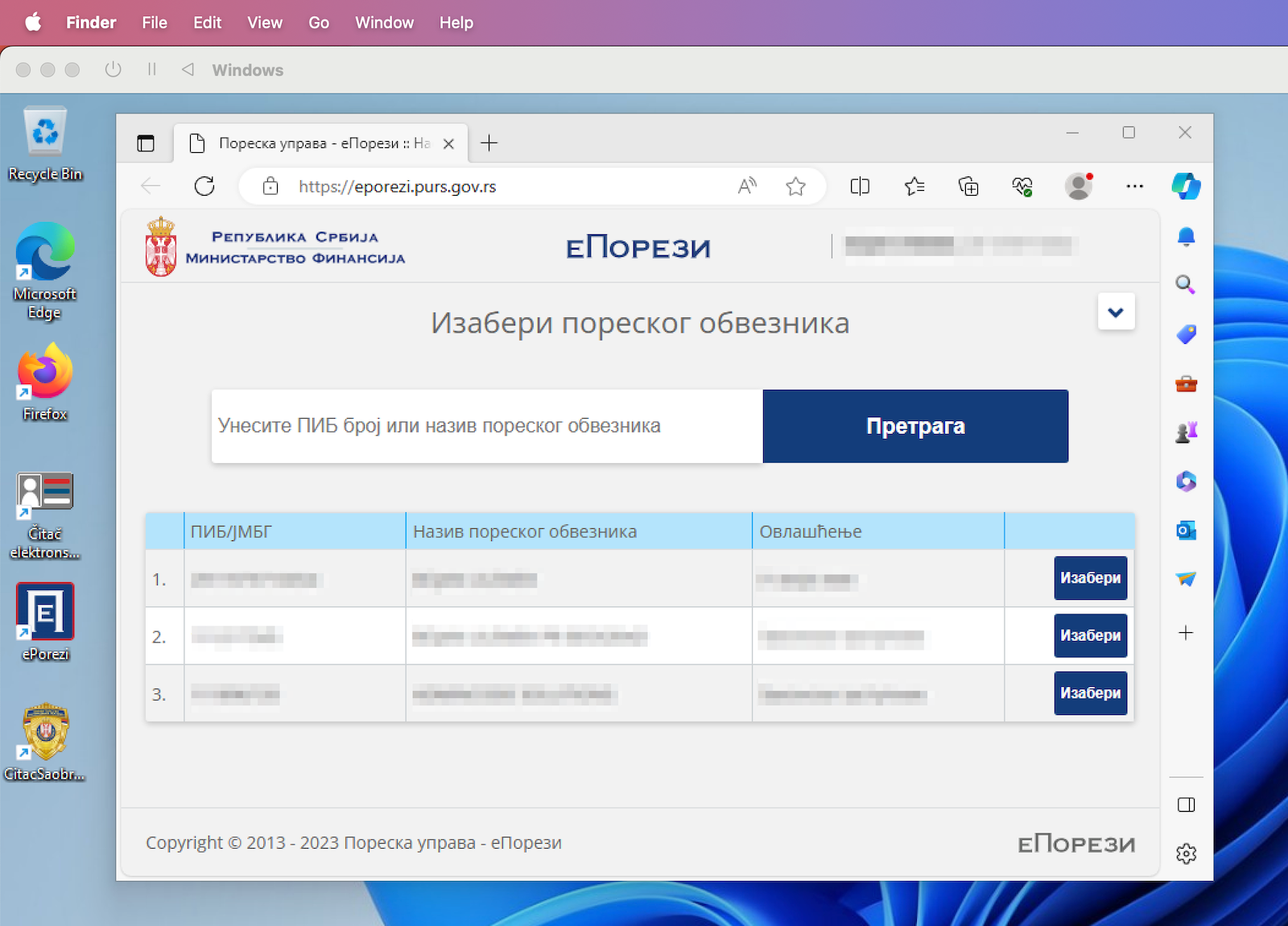
Task: Click the Претрага search button
Action: tap(915, 426)
